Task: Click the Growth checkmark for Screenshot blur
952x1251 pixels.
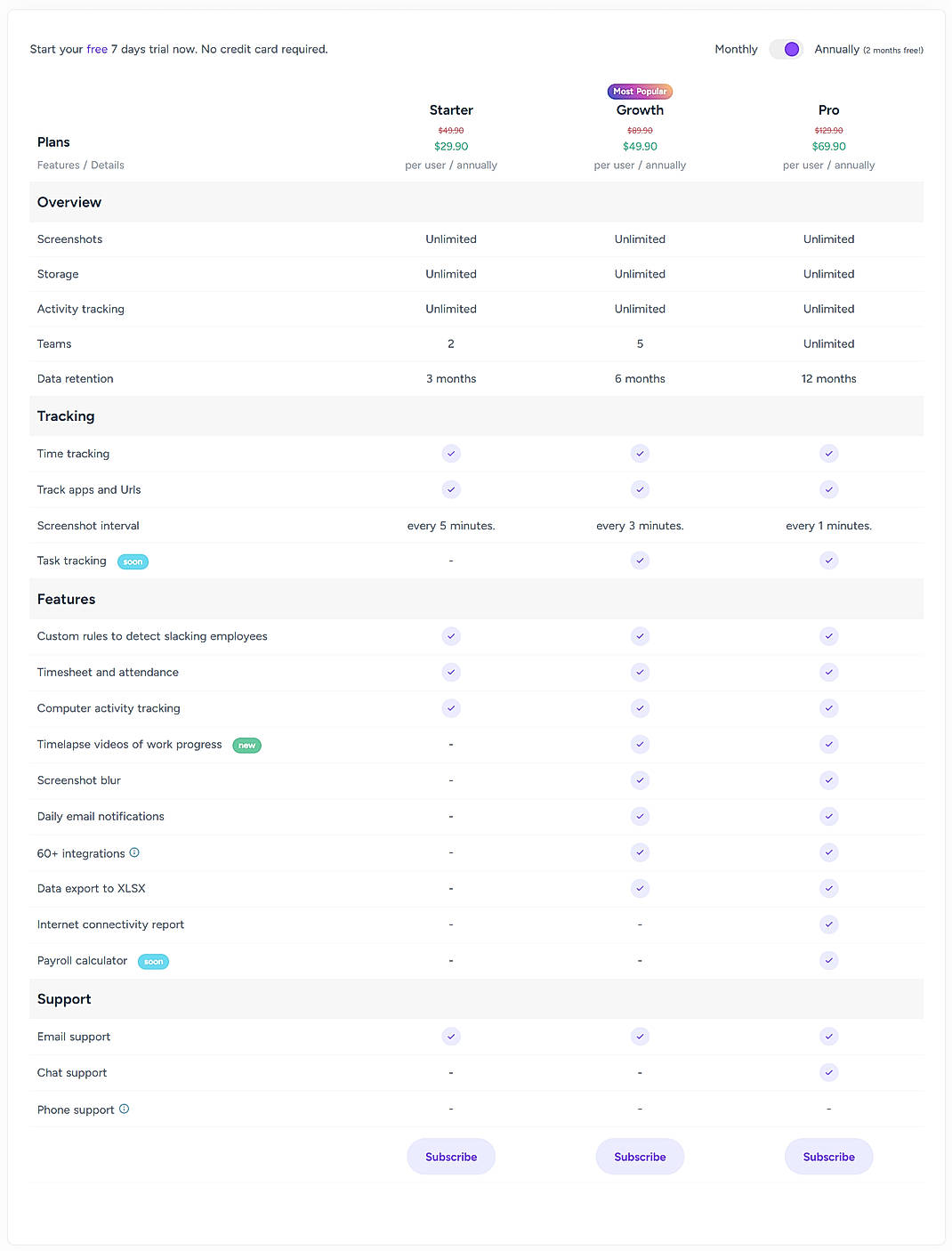Action: click(640, 780)
